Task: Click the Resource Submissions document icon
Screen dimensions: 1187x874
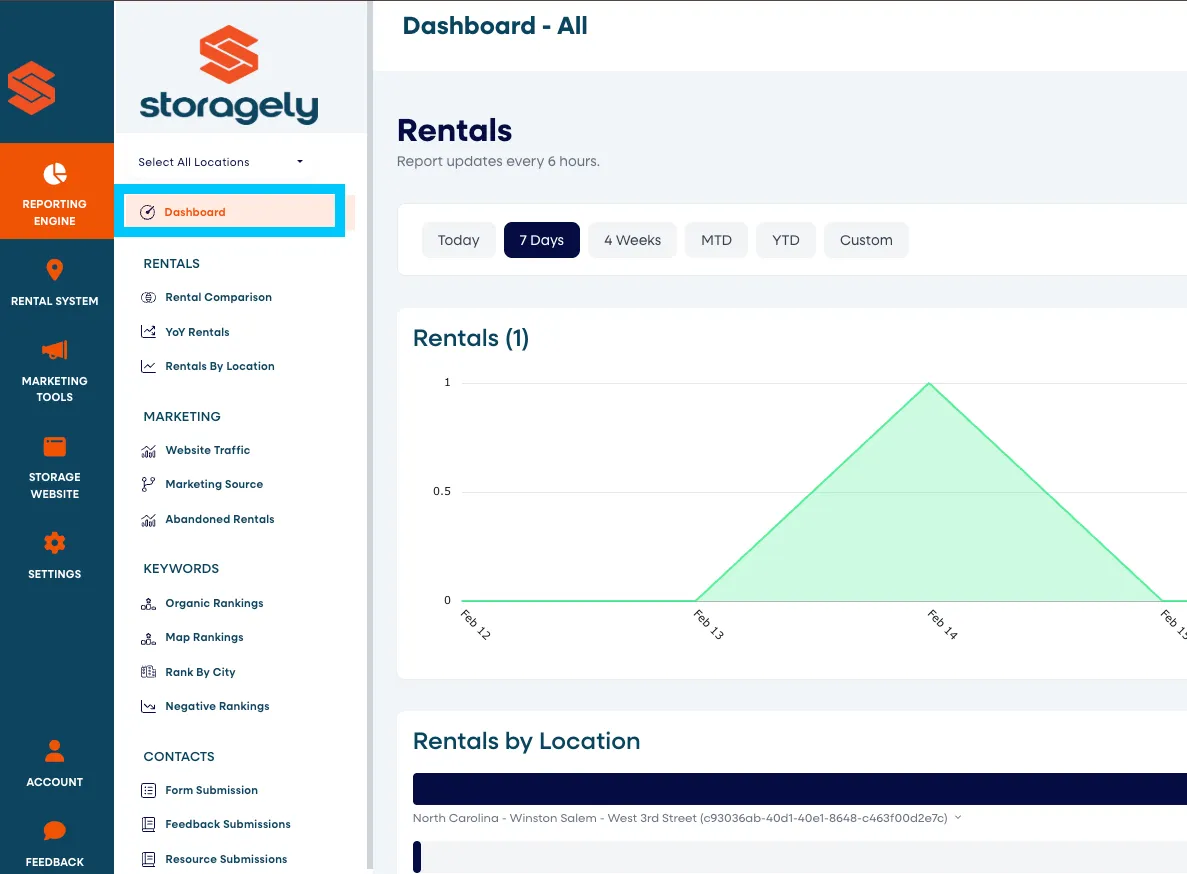Action: 148,860
